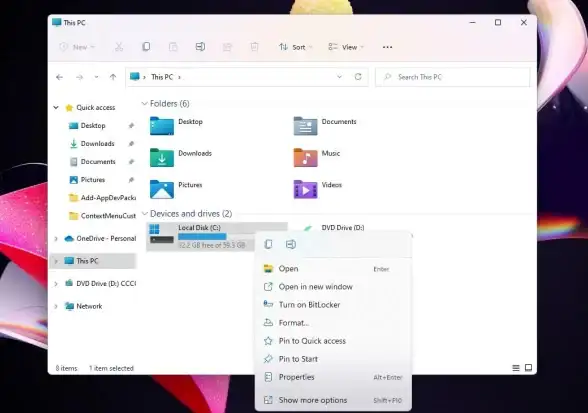Collapse the Folders (6) group

click(144, 104)
